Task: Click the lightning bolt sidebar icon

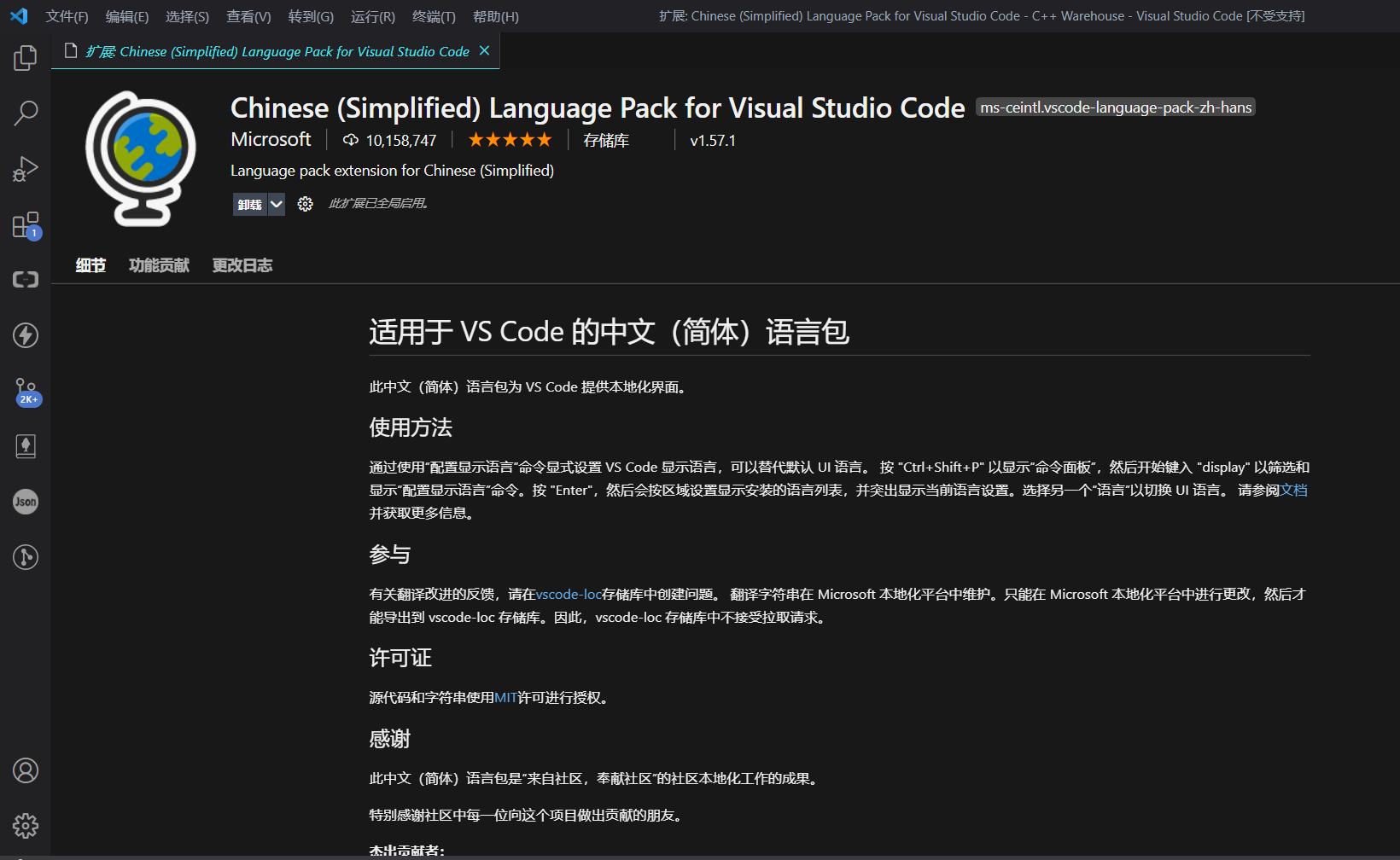Action: [26, 335]
